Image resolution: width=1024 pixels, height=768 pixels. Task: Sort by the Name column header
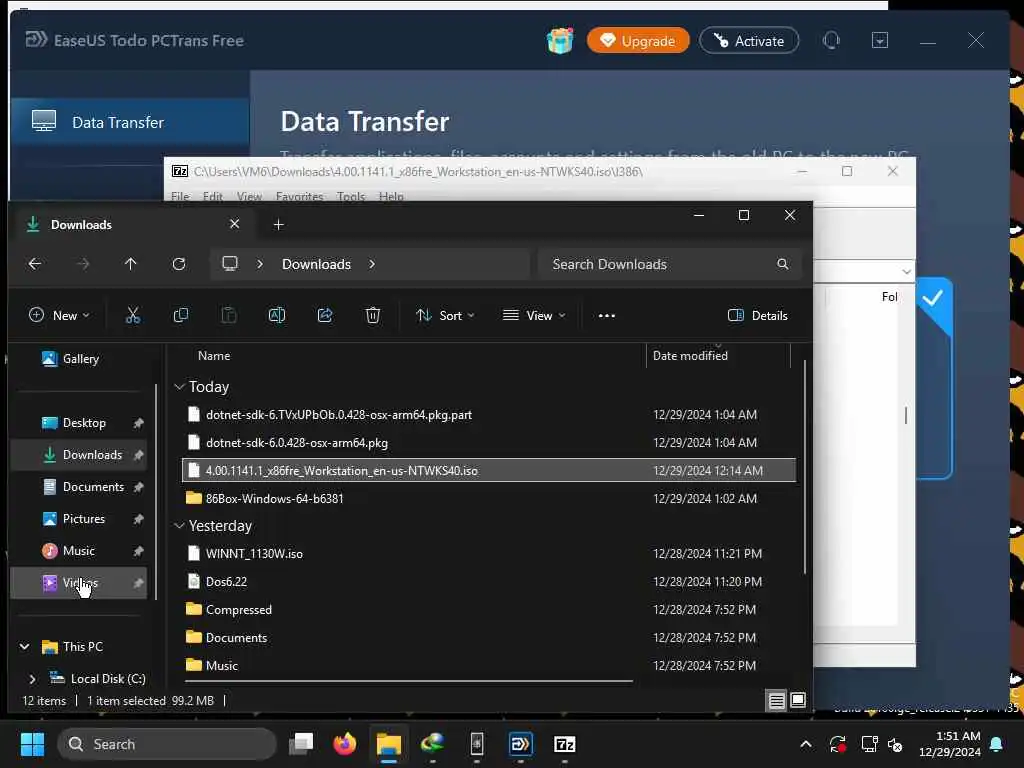214,356
